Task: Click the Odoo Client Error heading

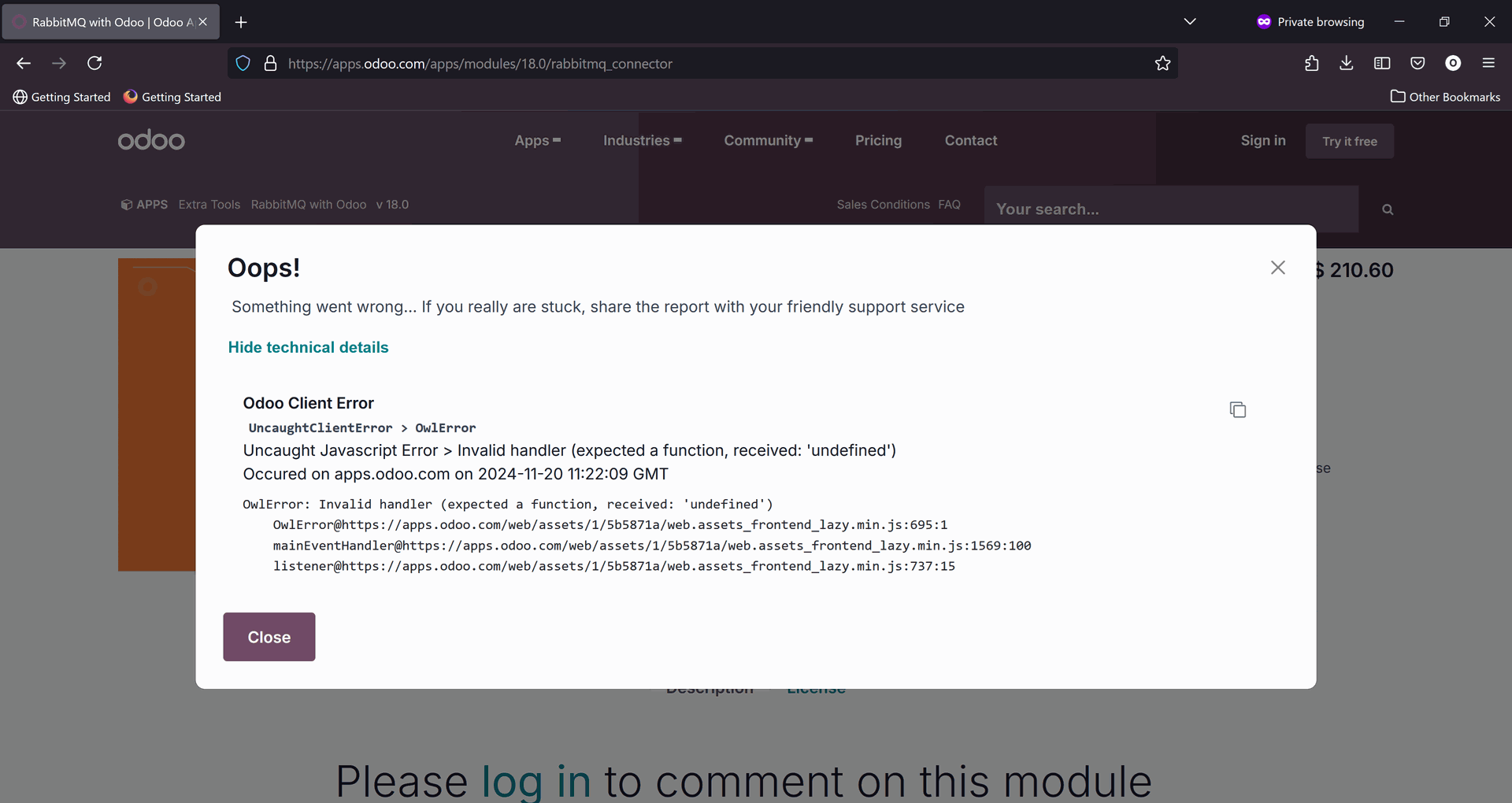Action: (x=308, y=403)
